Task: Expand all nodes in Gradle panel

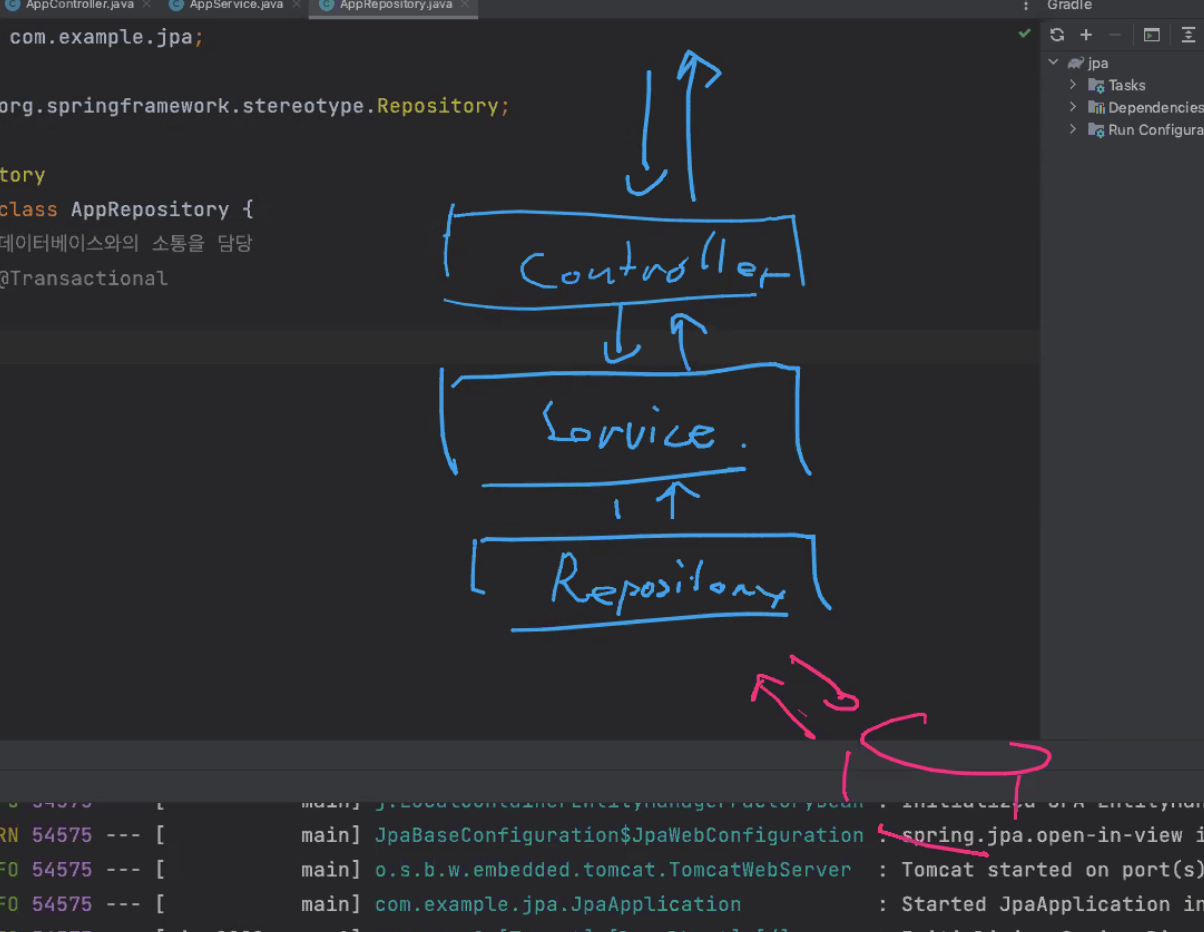Action: 1188,35
